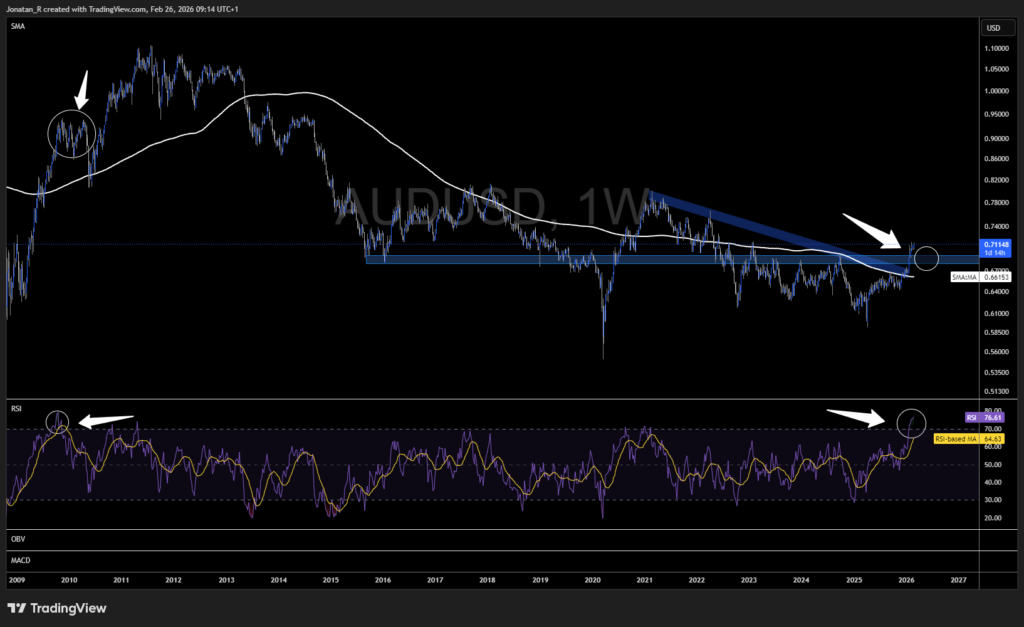Image resolution: width=1024 pixels, height=627 pixels.
Task: Click the 2027 year label on the timeline
Action: coord(959,580)
